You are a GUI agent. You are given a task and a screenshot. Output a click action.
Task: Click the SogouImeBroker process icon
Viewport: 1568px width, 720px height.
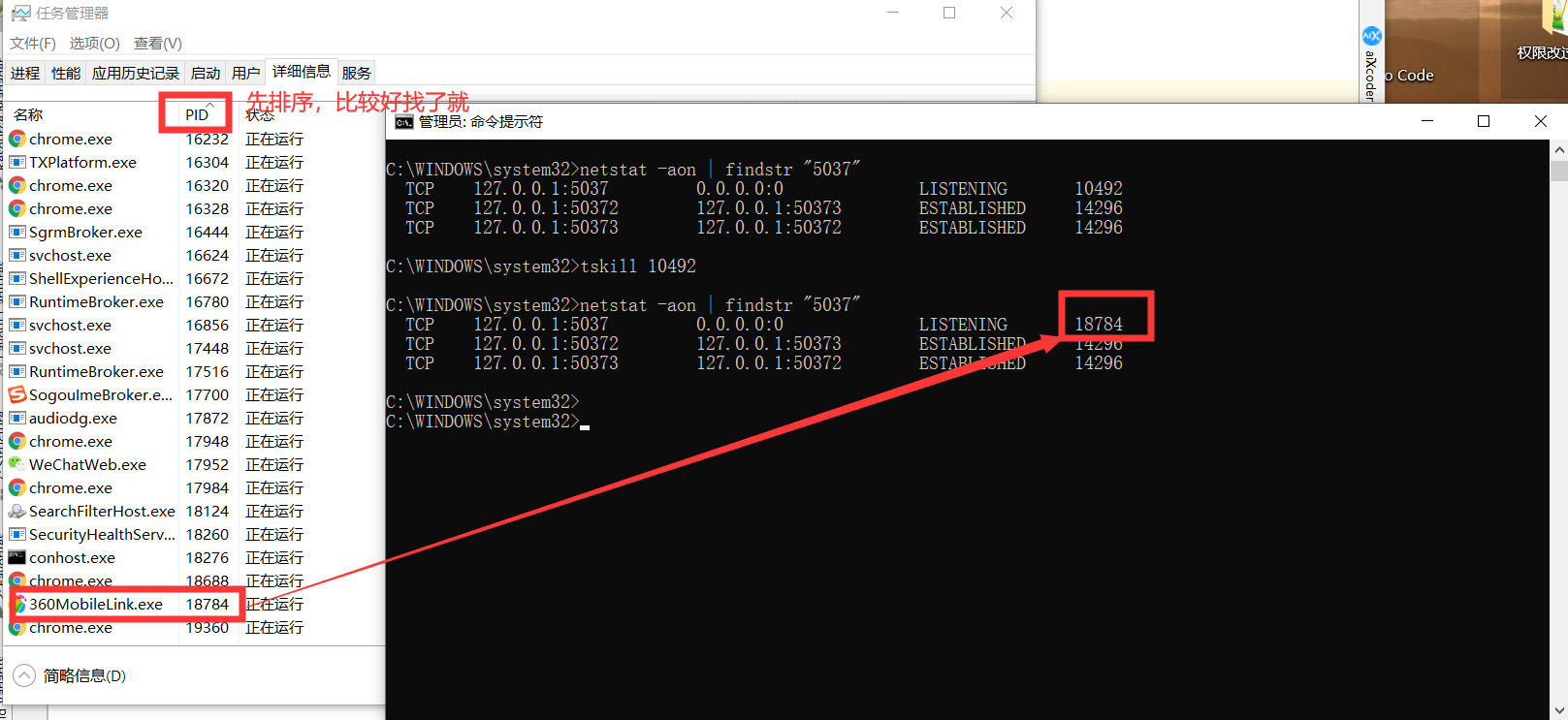[x=17, y=394]
